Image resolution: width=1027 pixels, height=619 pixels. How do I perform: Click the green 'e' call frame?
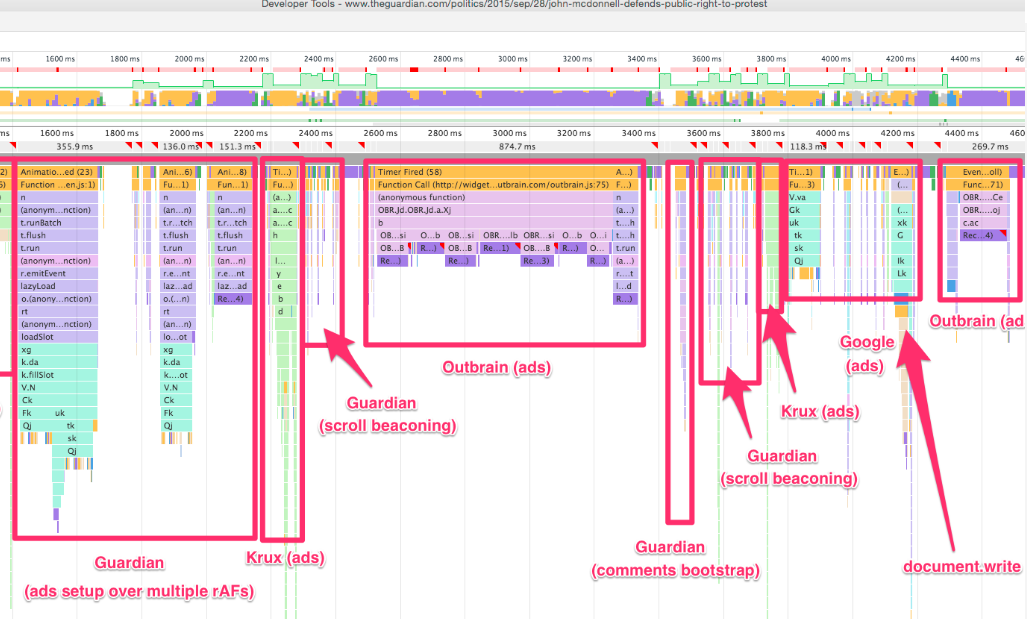(x=283, y=286)
